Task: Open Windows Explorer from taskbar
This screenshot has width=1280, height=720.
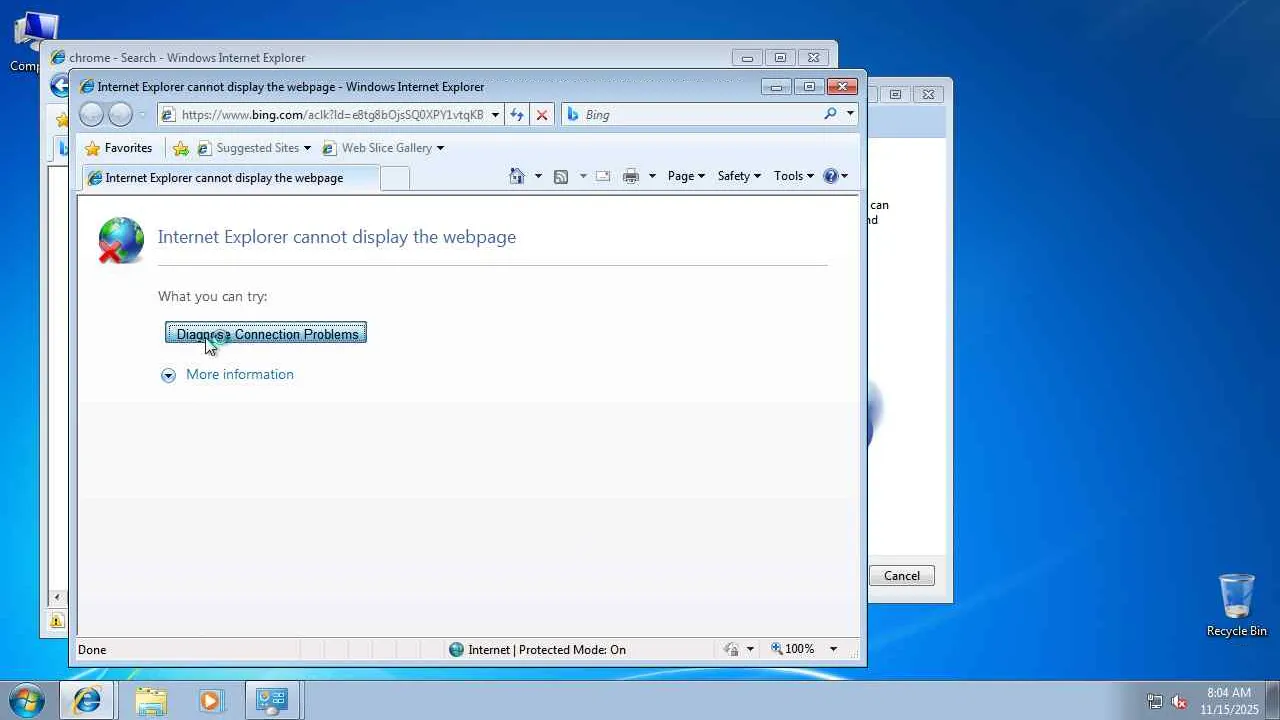Action: (151, 700)
